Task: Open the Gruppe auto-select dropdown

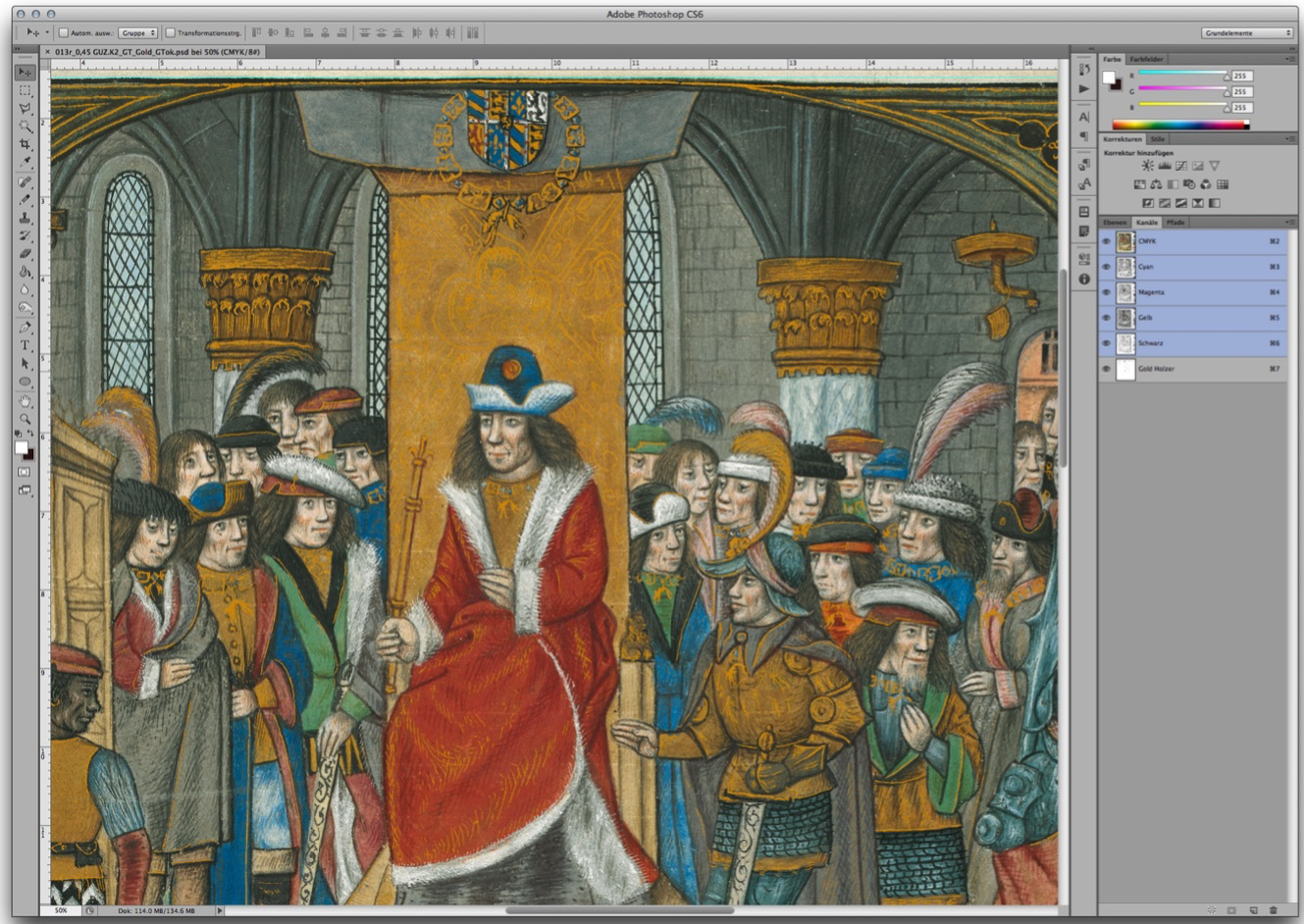Action: [x=138, y=32]
